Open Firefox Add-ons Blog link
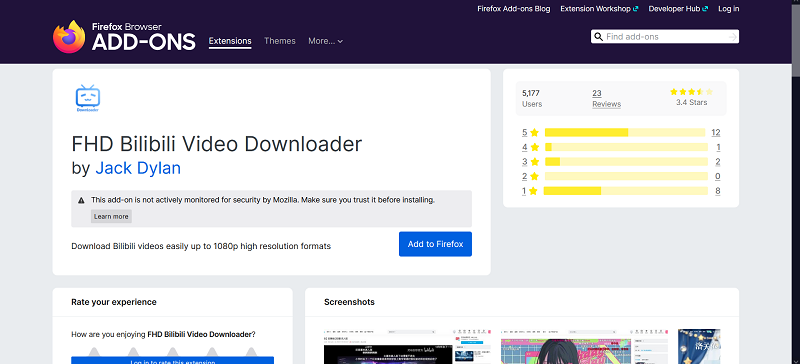 (514, 9)
